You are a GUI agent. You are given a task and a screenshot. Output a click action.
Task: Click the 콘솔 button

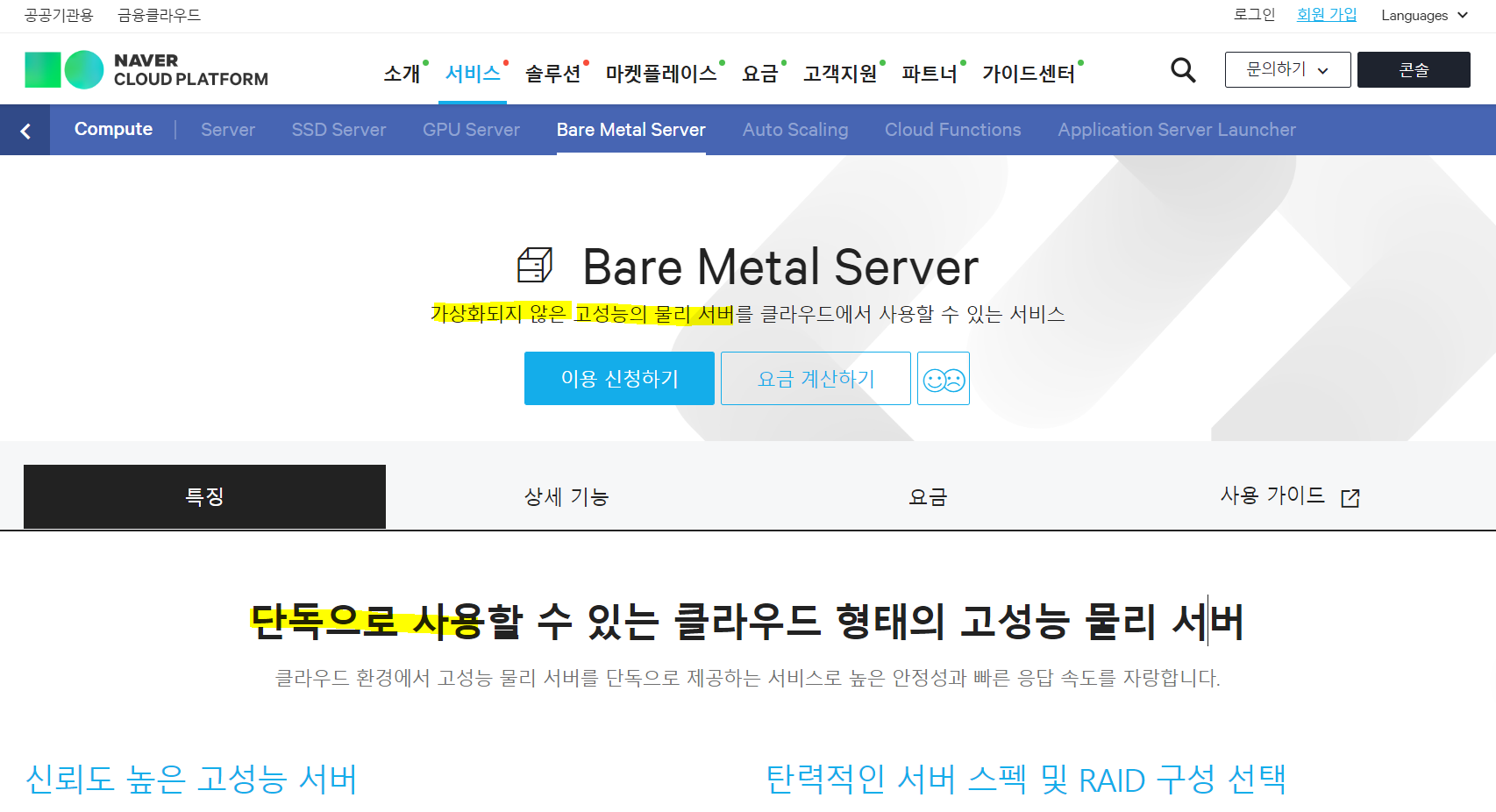click(x=1414, y=69)
